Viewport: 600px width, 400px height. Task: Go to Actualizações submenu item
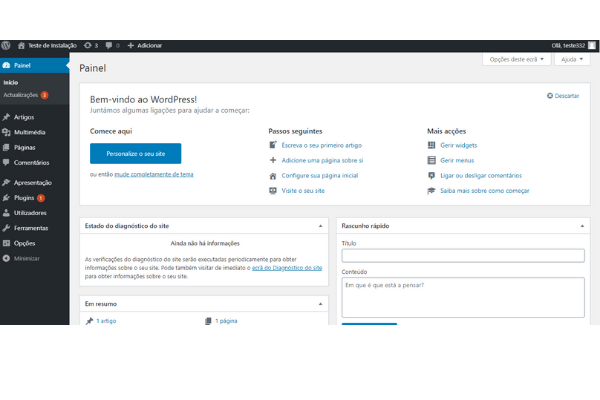[x=21, y=95]
